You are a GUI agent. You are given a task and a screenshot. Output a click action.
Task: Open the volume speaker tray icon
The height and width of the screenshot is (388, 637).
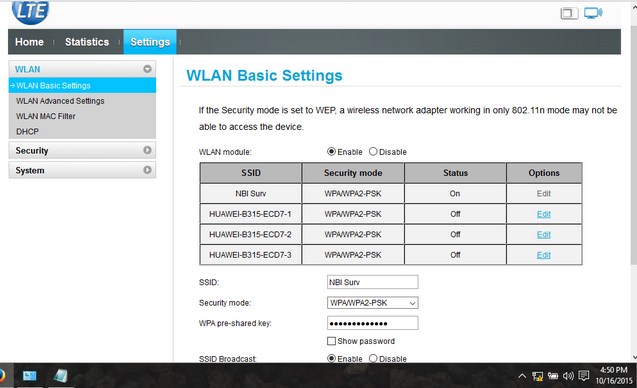(x=568, y=376)
